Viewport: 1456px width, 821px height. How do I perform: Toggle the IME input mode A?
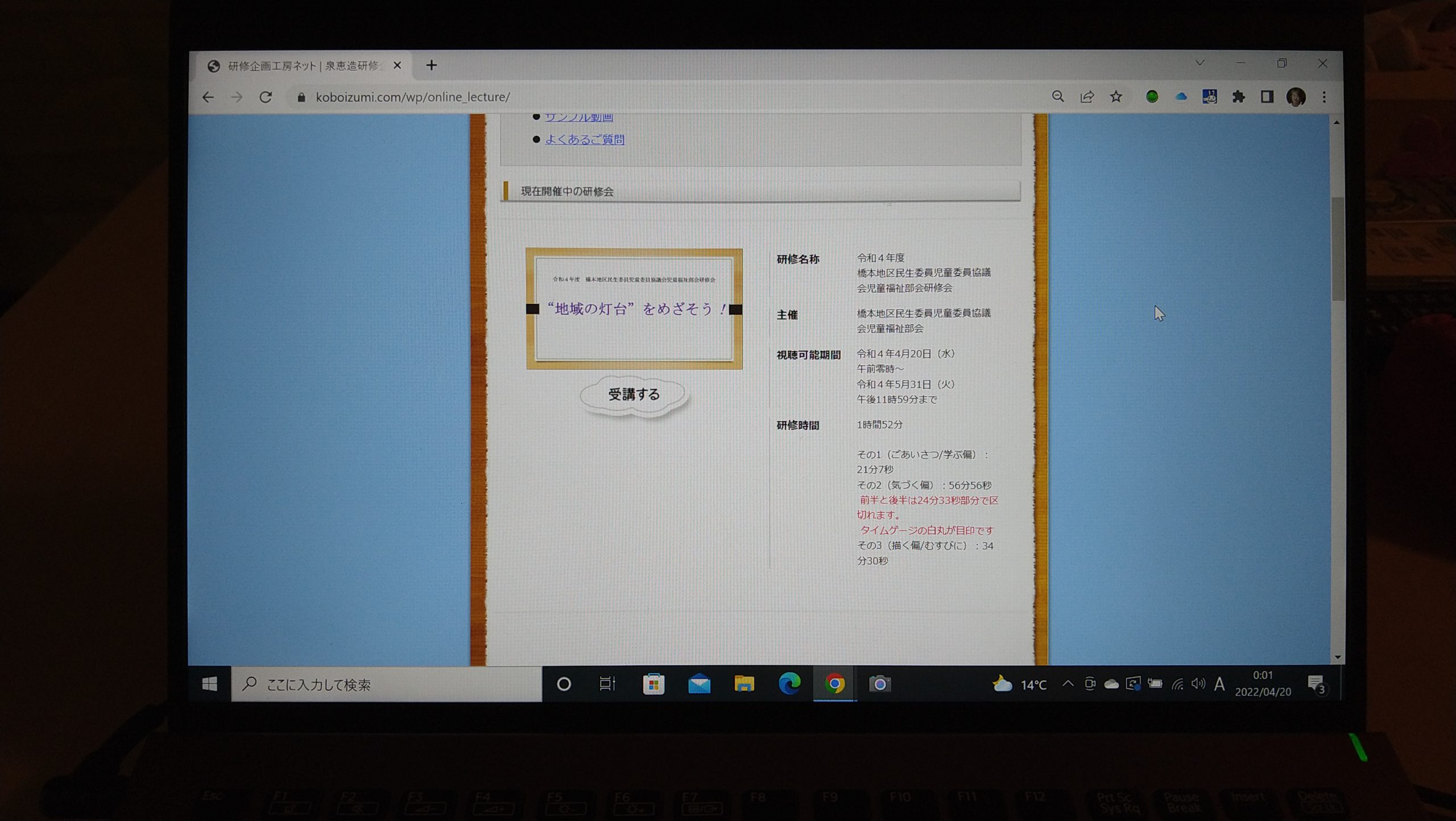(x=1219, y=684)
